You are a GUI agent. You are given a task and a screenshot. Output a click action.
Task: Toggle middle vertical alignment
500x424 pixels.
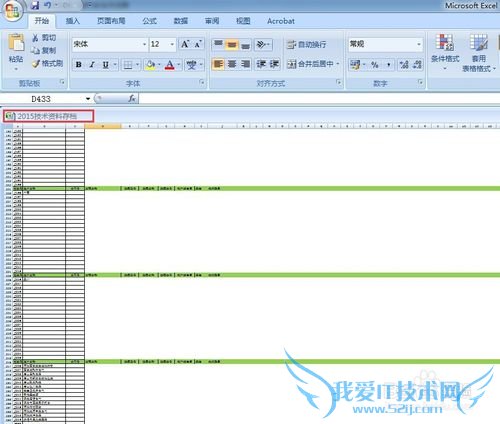point(232,44)
